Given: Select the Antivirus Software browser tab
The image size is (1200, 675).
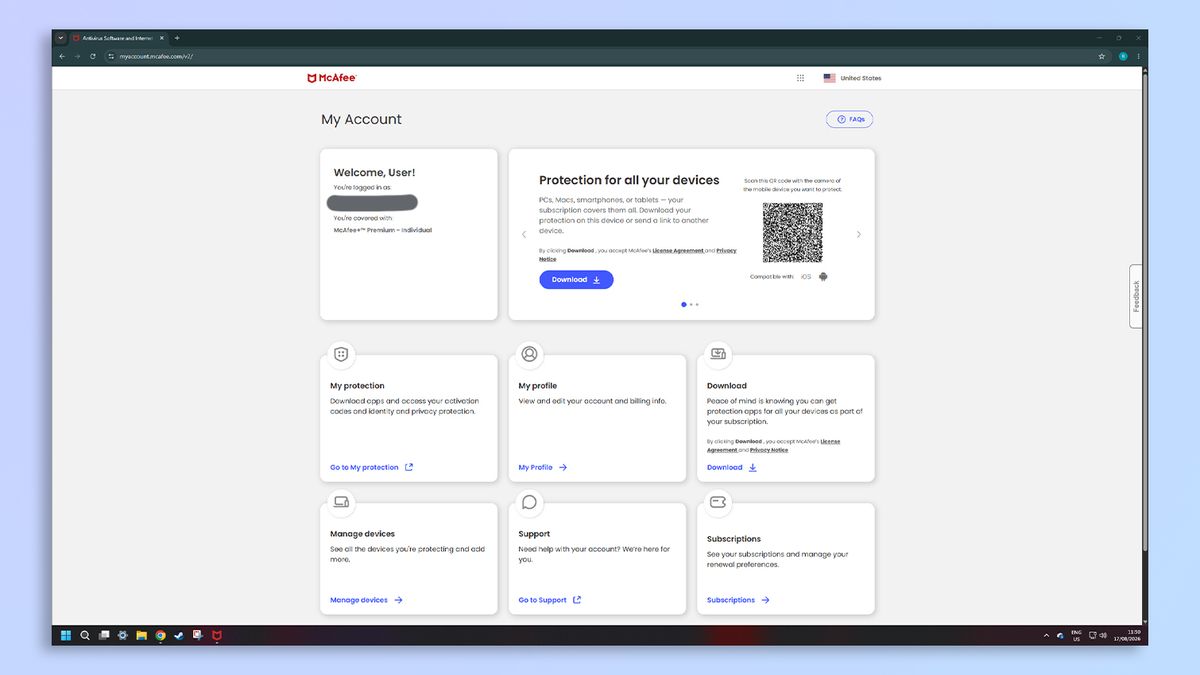Looking at the screenshot, I should pos(118,38).
